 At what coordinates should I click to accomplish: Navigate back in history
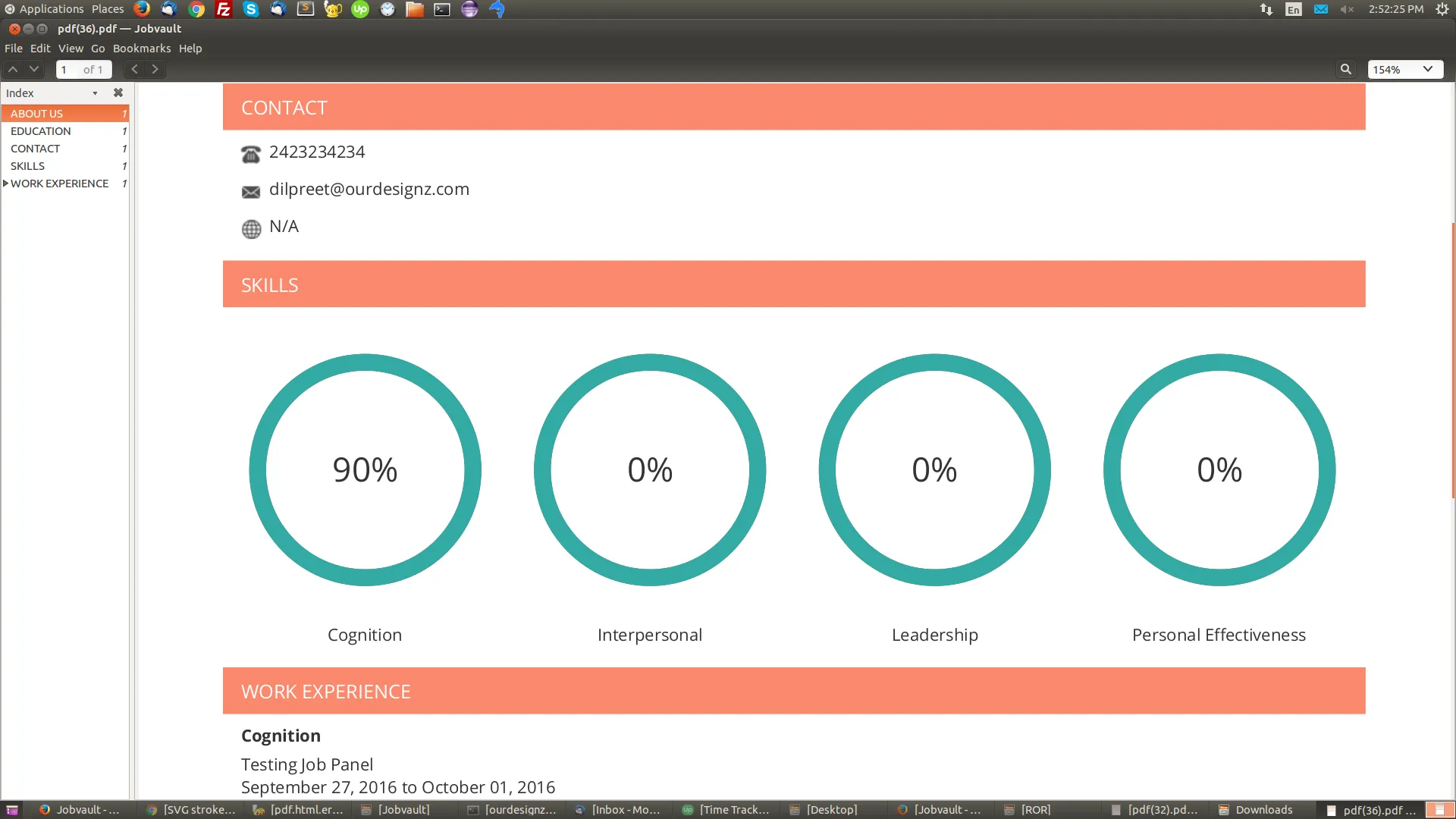[134, 69]
